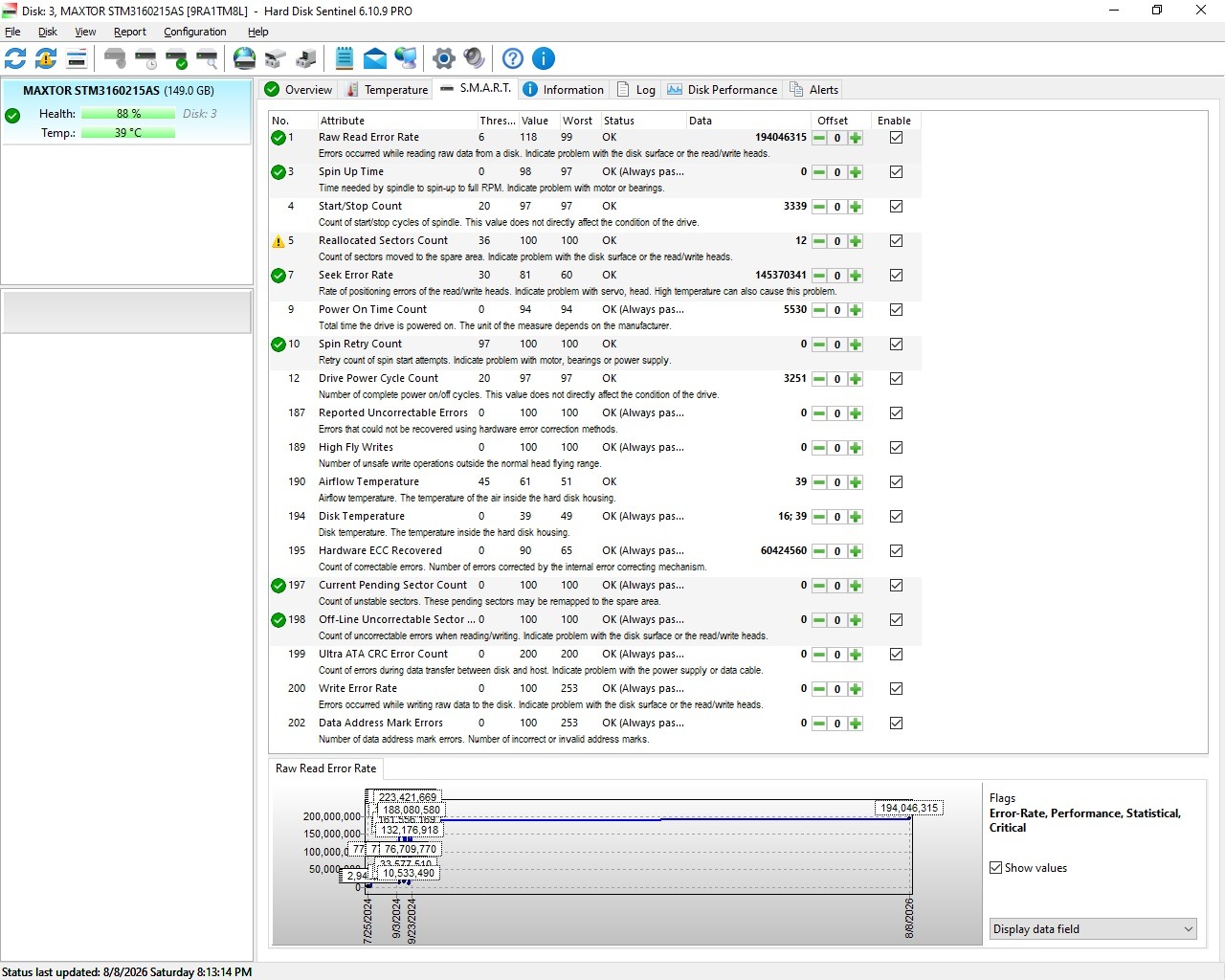1225x980 pixels.
Task: Click the green minus for Ultra ATA CRC Error Count
Action: pyautogui.click(x=819, y=655)
